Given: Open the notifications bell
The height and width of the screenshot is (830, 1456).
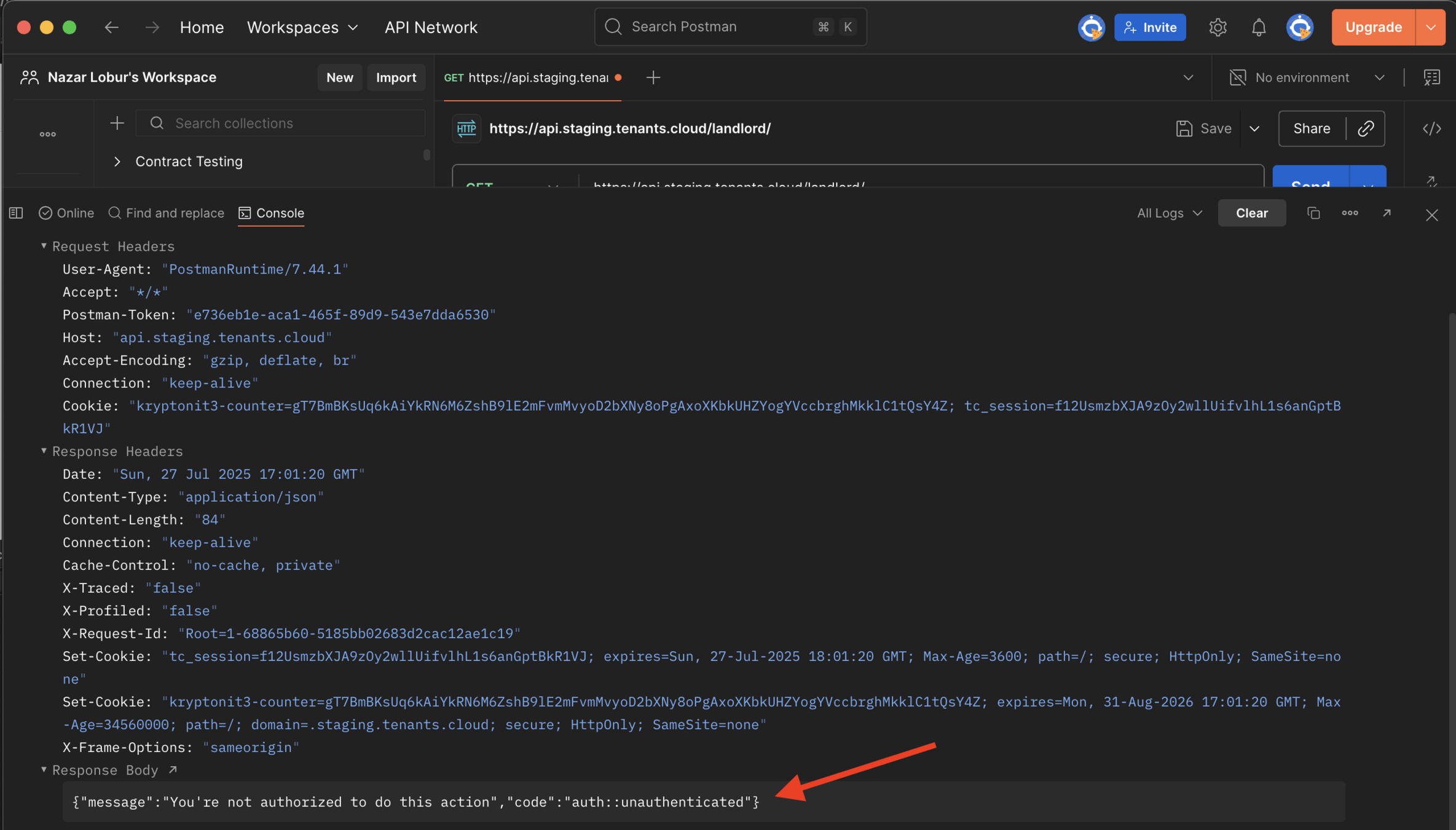Looking at the screenshot, I should pos(1258,27).
